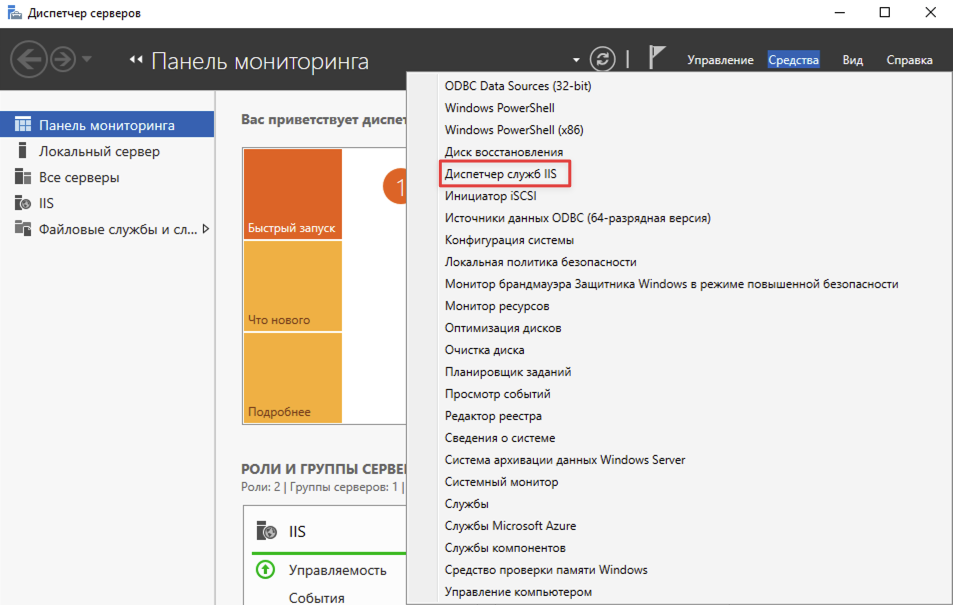
Task: Expand Файловые службы submenu arrow
Action: click(x=206, y=229)
